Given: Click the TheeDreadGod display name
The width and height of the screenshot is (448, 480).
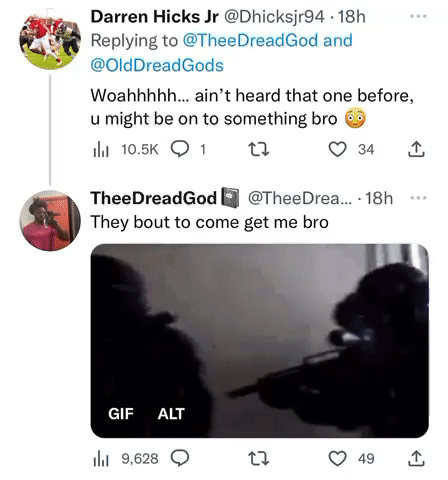Looking at the screenshot, I should tap(154, 198).
